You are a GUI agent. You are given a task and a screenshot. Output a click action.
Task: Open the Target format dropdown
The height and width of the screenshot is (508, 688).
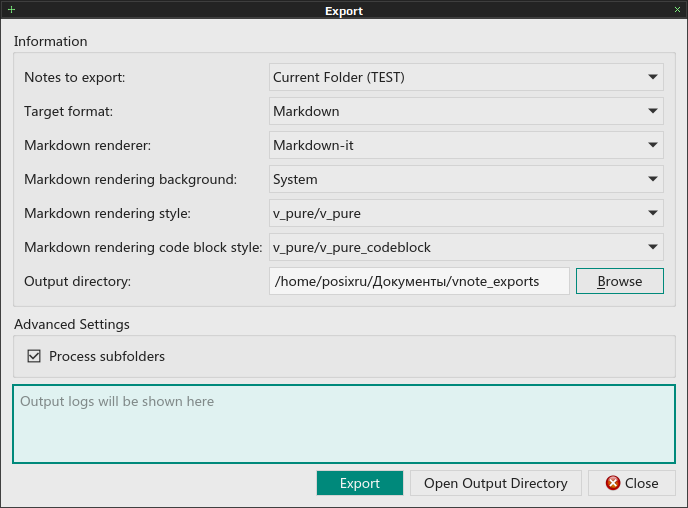(x=466, y=111)
